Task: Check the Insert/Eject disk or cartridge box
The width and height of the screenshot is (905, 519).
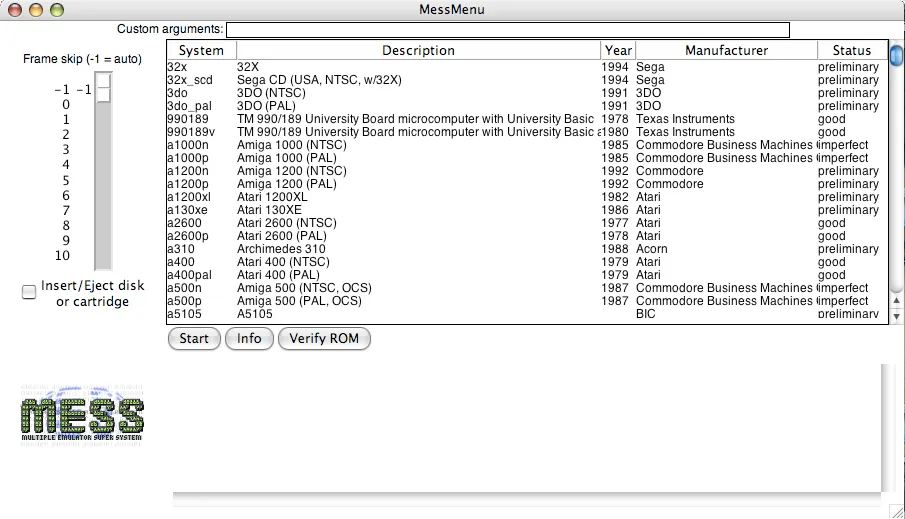Action: pos(30,292)
